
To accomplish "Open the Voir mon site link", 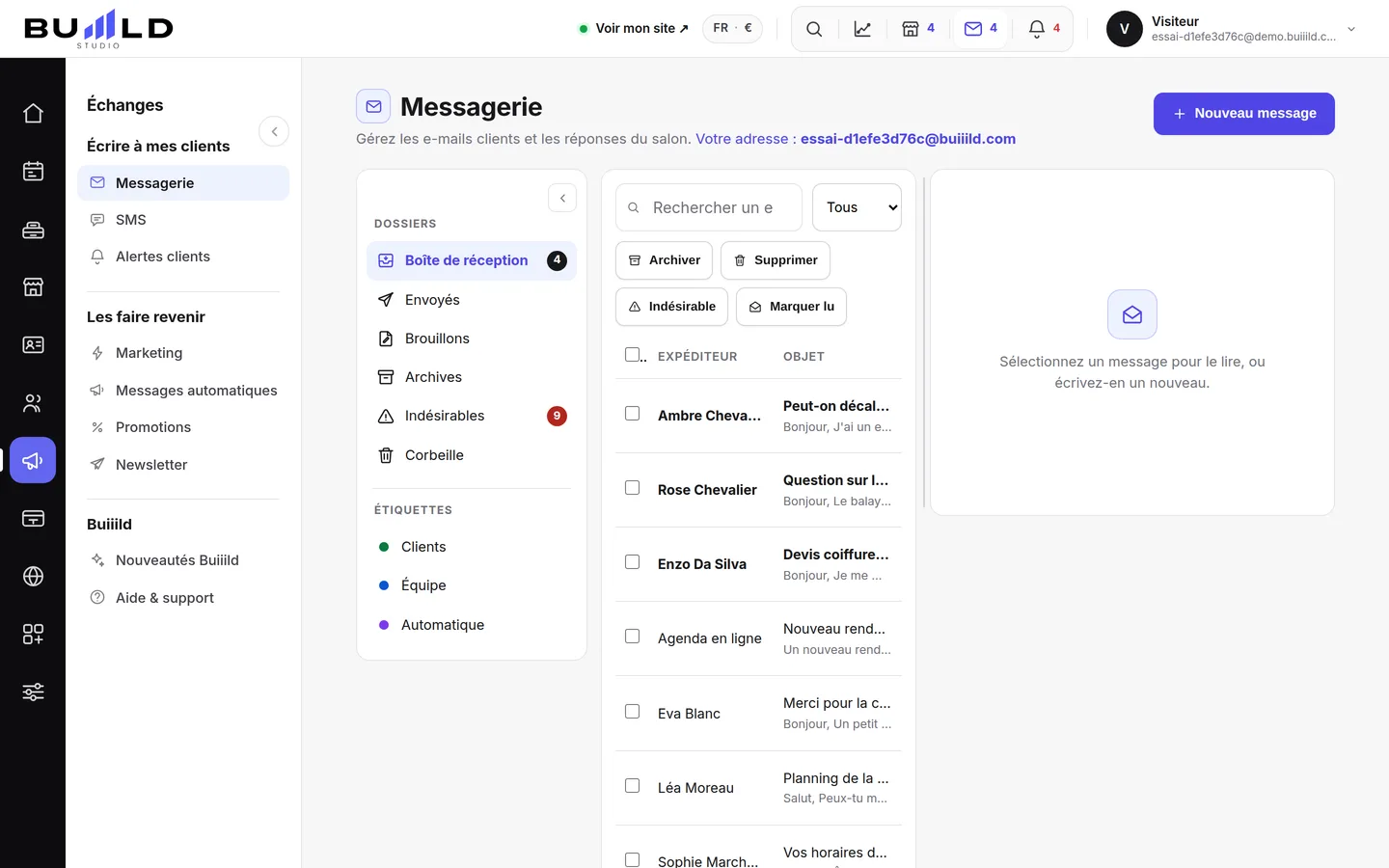I will click(x=634, y=28).
